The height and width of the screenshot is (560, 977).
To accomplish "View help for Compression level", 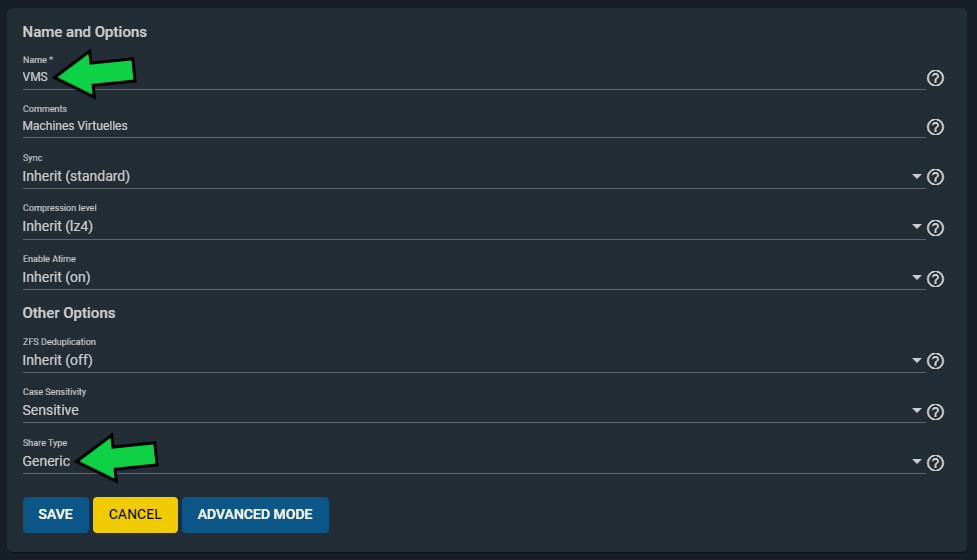I will tap(935, 228).
